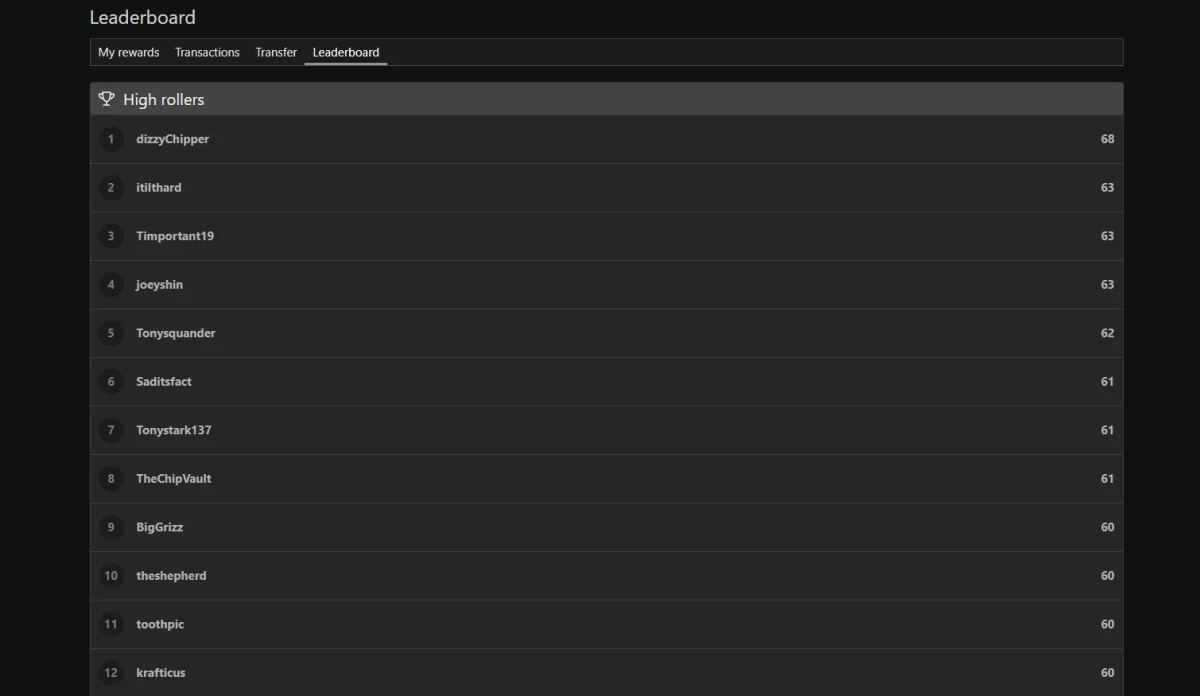Open Timportant19's profile name
The height and width of the screenshot is (696, 1200).
175,236
